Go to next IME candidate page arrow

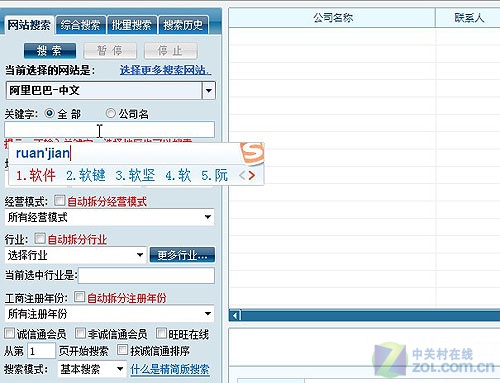[x=252, y=175]
